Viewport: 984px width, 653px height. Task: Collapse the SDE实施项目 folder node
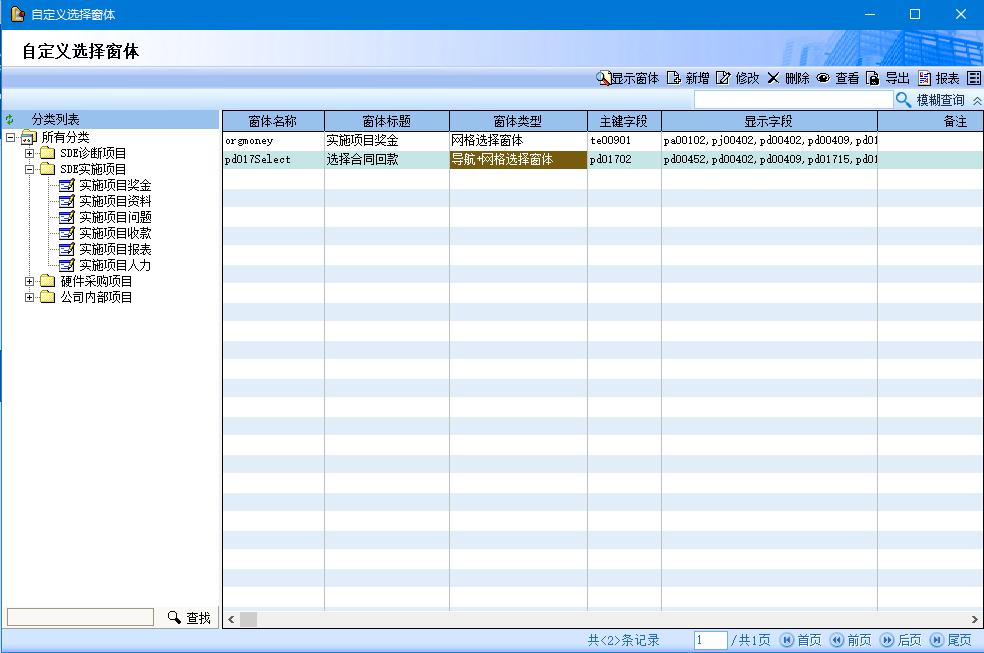point(30,169)
